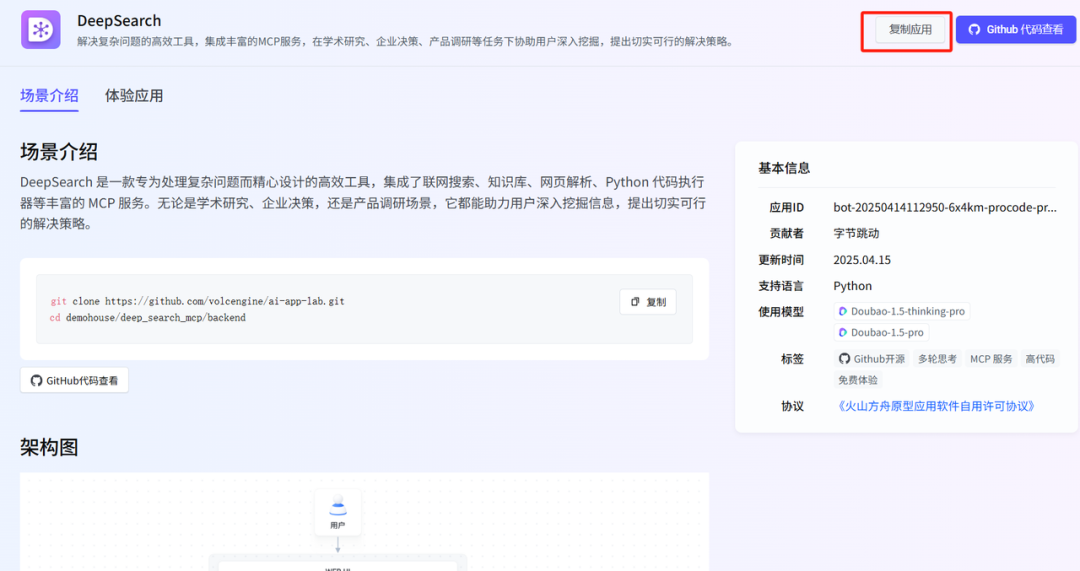Click GitHub代码查看 button below the code block
This screenshot has width=1080, height=571.
point(74,380)
